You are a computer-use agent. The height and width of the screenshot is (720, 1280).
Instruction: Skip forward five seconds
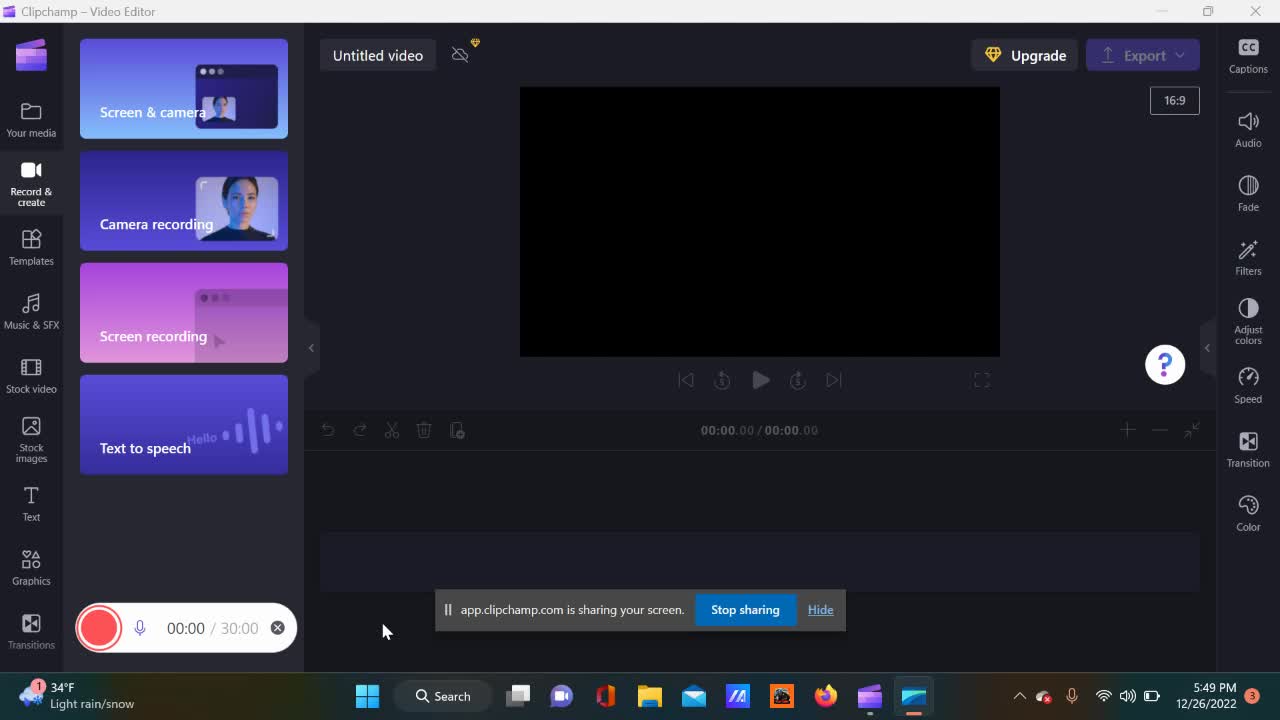coord(797,380)
